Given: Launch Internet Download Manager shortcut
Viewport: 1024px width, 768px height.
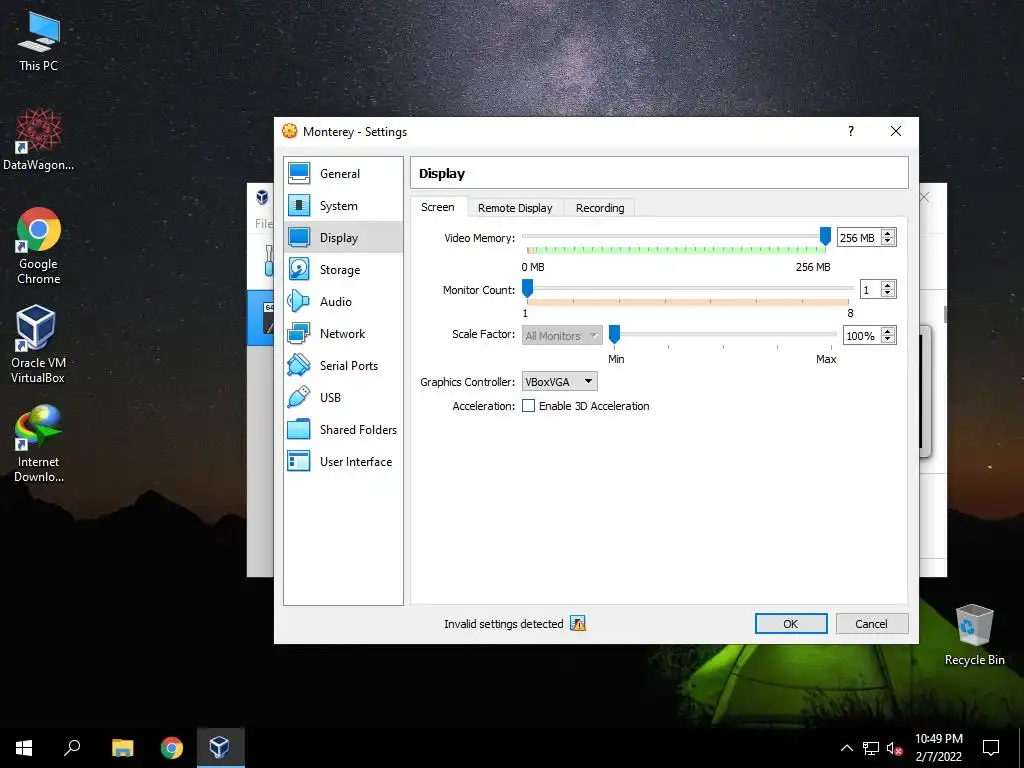Looking at the screenshot, I should pos(39,444).
